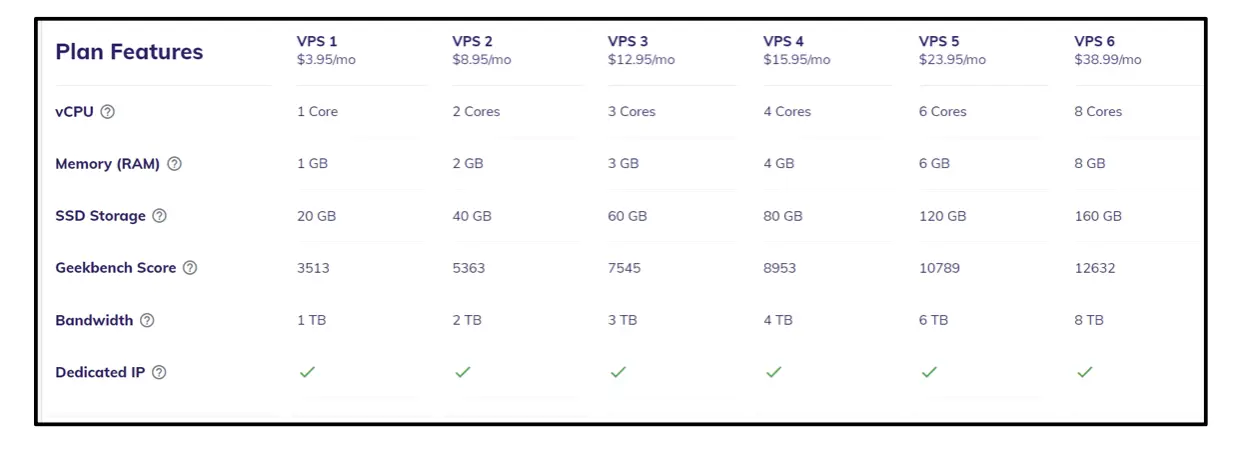1234x450 pixels.
Task: Click the $23.95/mo price under VPS 5
Action: point(952,60)
